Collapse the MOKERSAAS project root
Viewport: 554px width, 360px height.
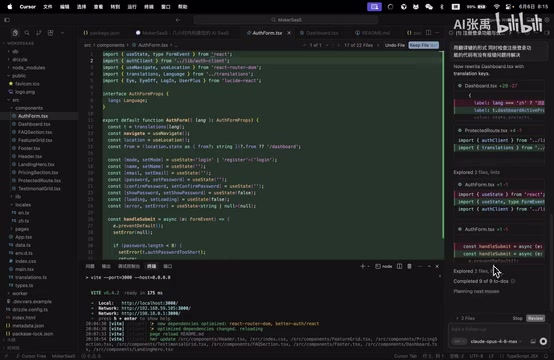click(19, 43)
